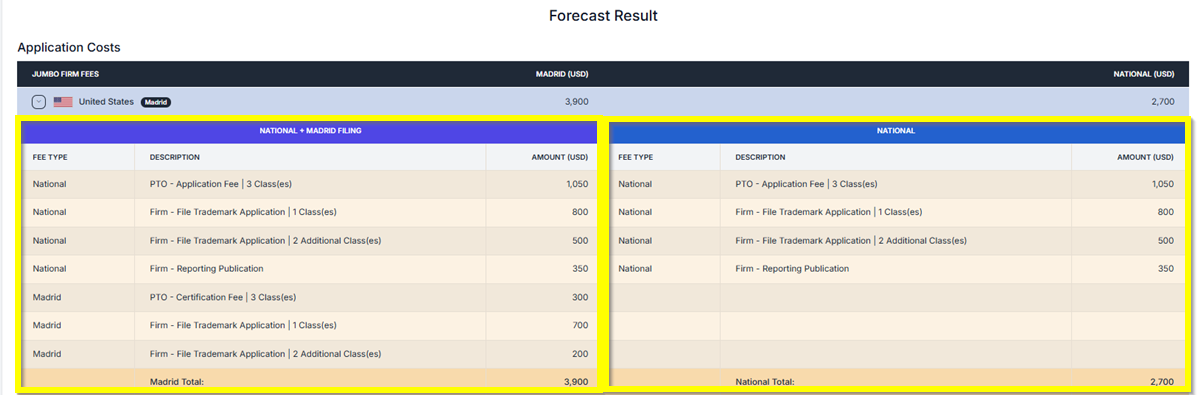Click the National (USD) column header

coord(1144,74)
